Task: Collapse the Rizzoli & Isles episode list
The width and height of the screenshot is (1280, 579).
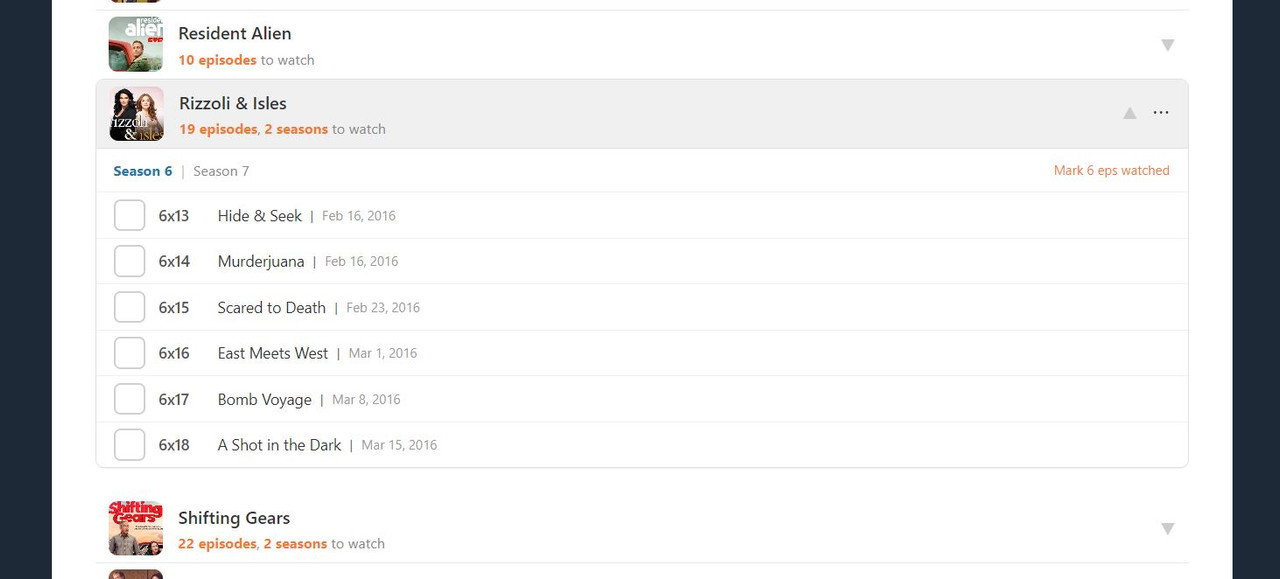Action: coord(1129,113)
